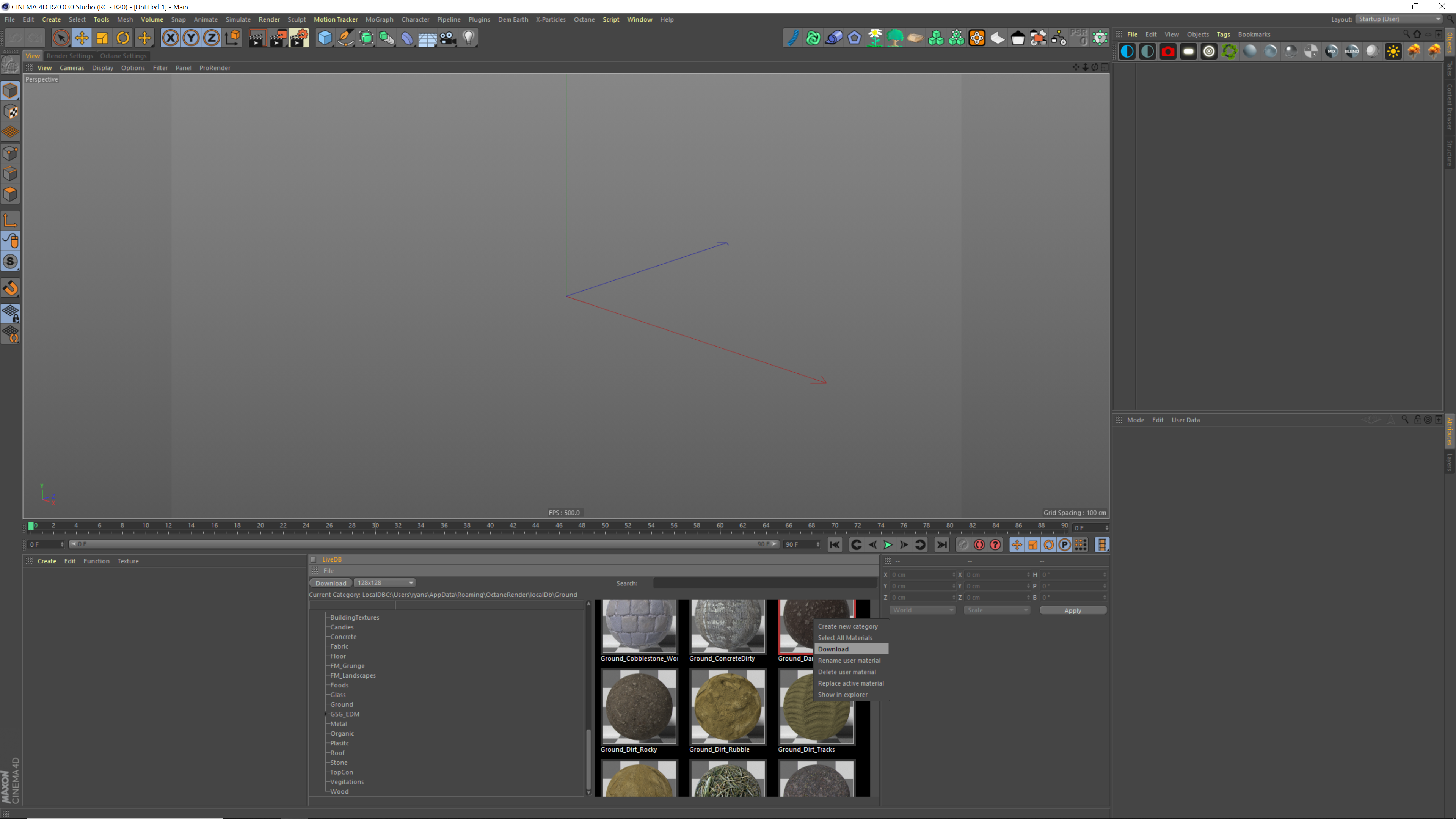
Task: Toggle the Z axis lock
Action: click(x=212, y=38)
